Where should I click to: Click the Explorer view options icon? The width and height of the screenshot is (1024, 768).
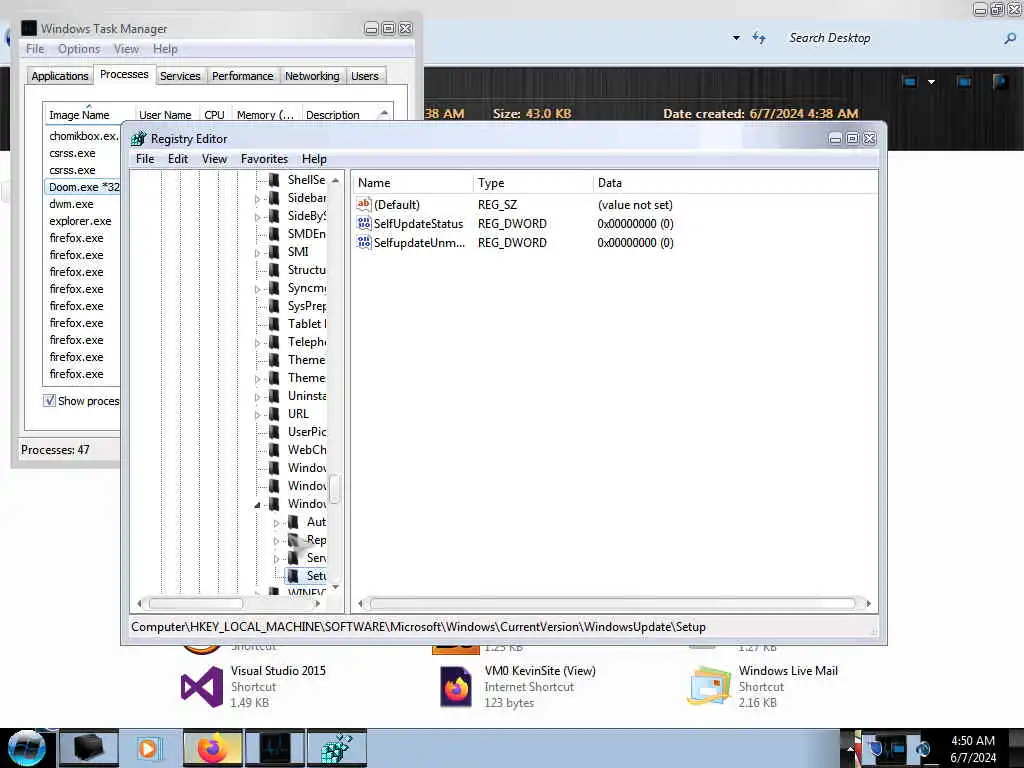(x=909, y=82)
